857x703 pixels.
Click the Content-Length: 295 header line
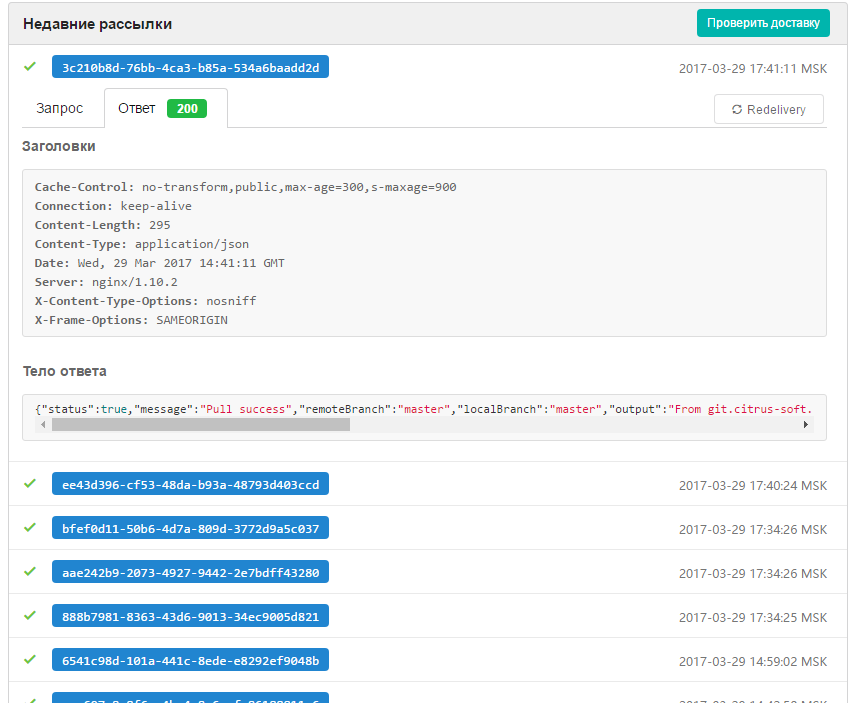click(102, 225)
